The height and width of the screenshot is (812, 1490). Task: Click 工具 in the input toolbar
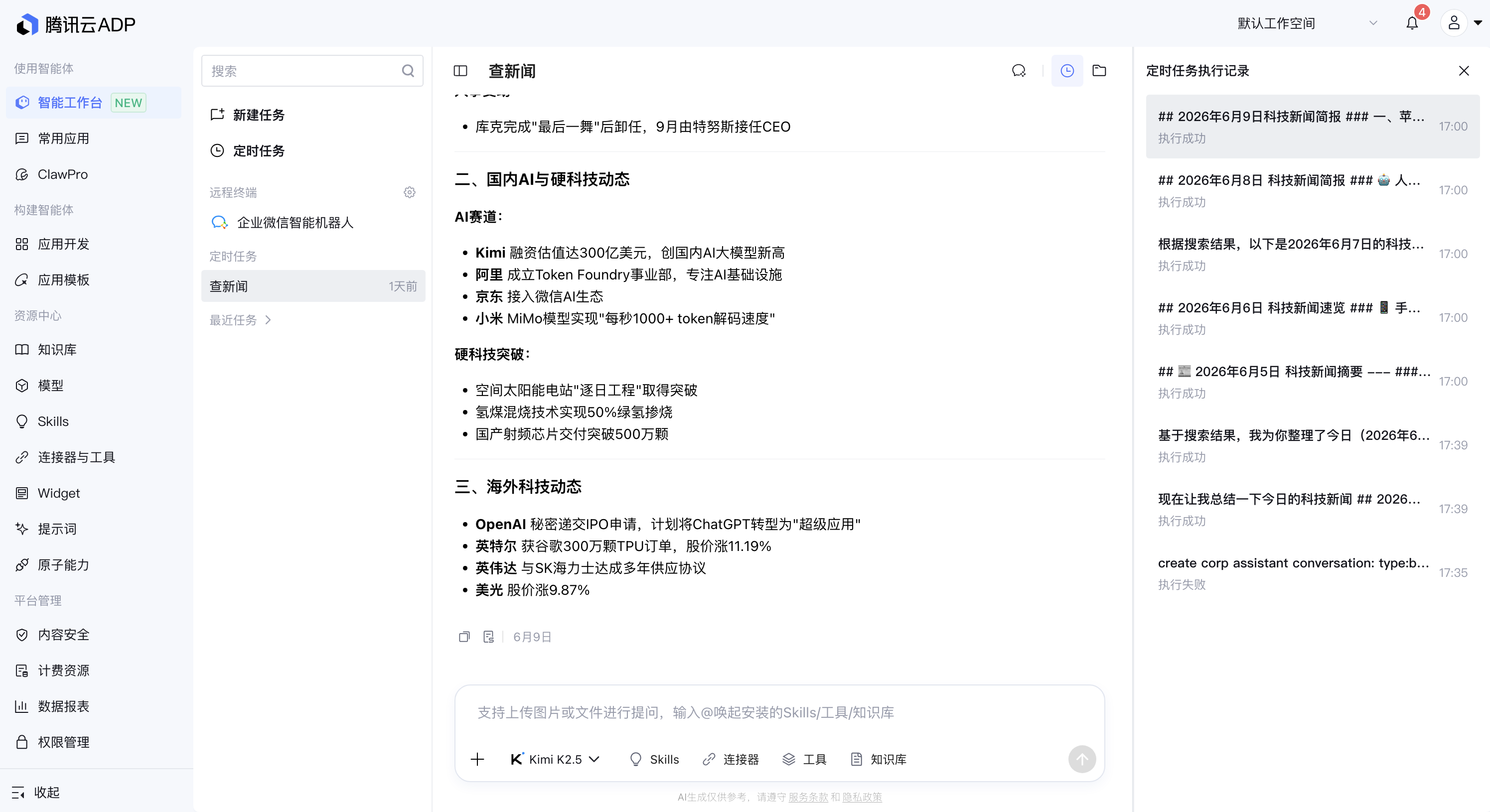805,759
